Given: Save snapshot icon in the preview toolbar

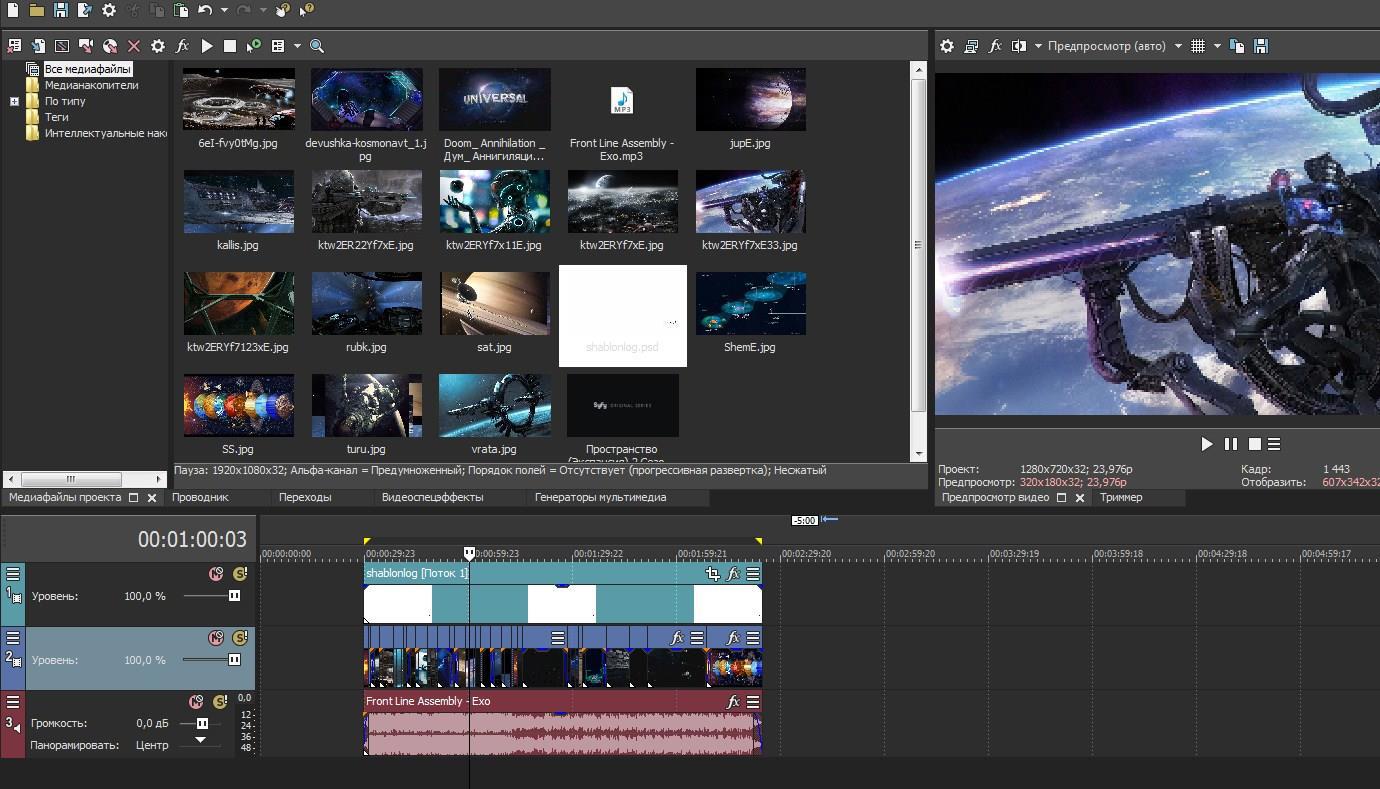Looking at the screenshot, I should (1261, 46).
